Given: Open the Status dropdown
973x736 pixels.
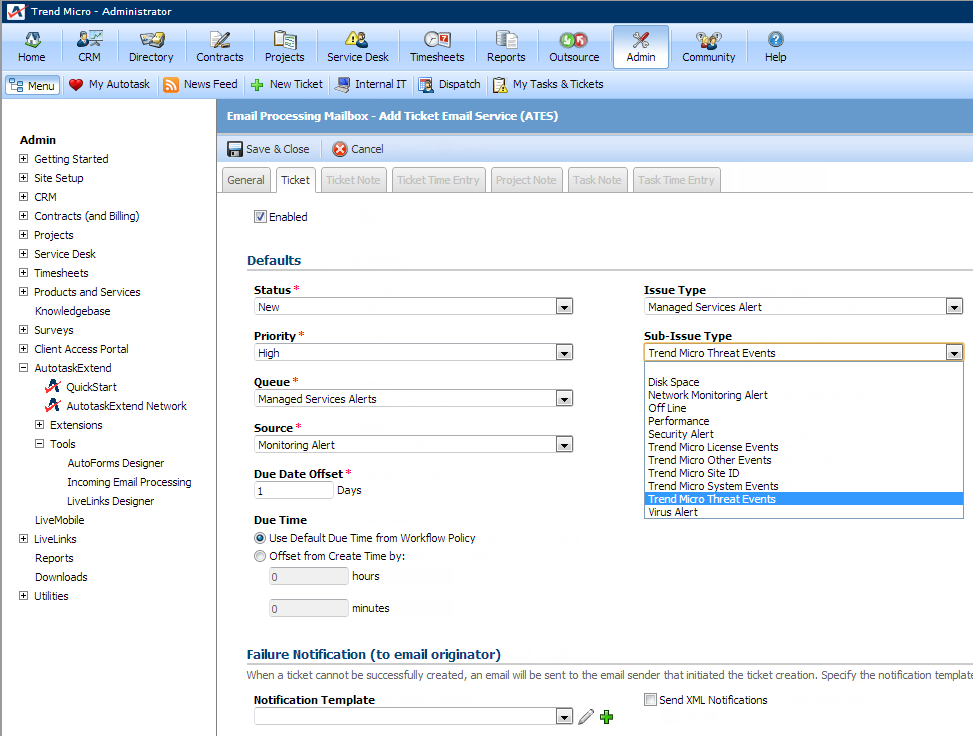Looking at the screenshot, I should pos(564,307).
